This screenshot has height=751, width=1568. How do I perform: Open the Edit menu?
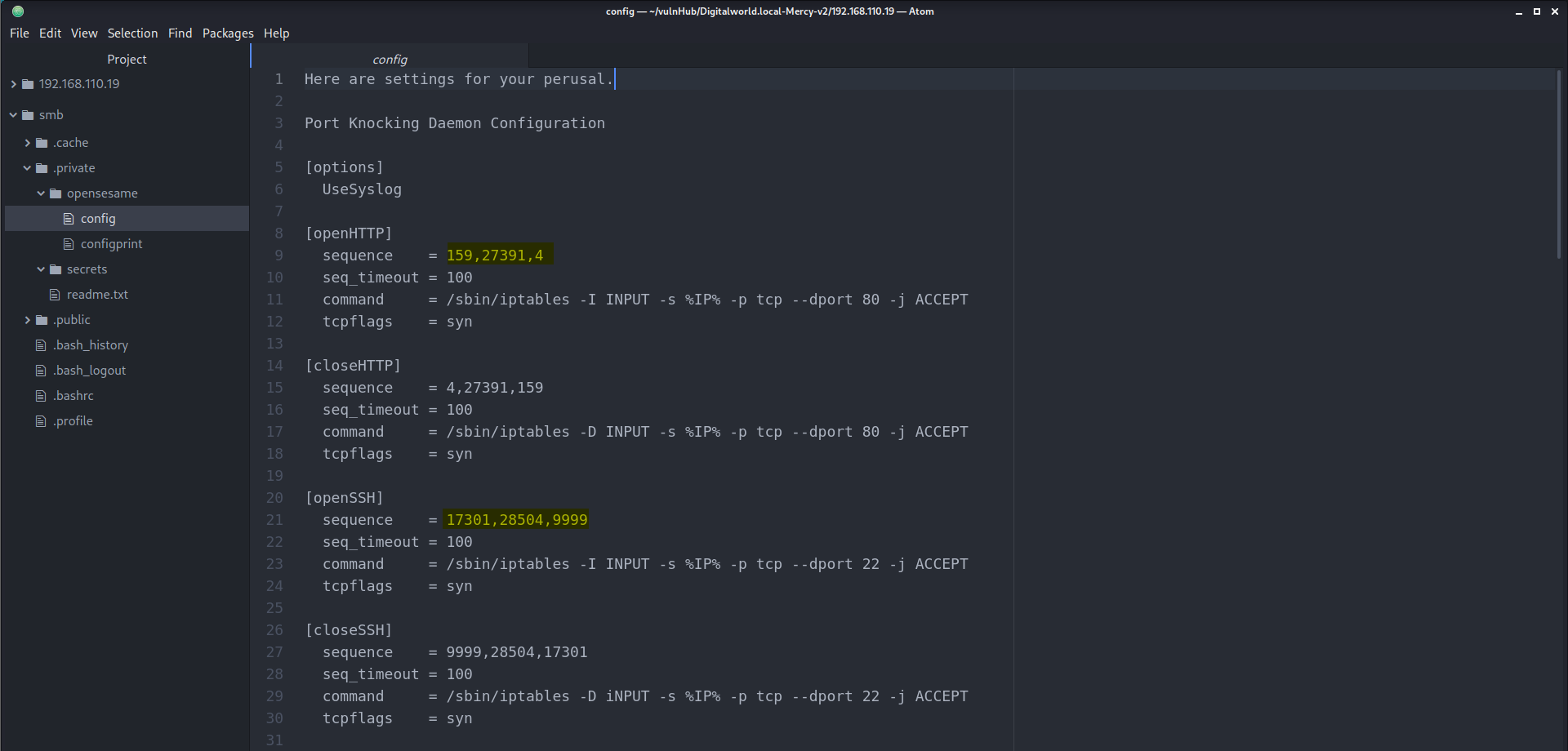[x=50, y=33]
